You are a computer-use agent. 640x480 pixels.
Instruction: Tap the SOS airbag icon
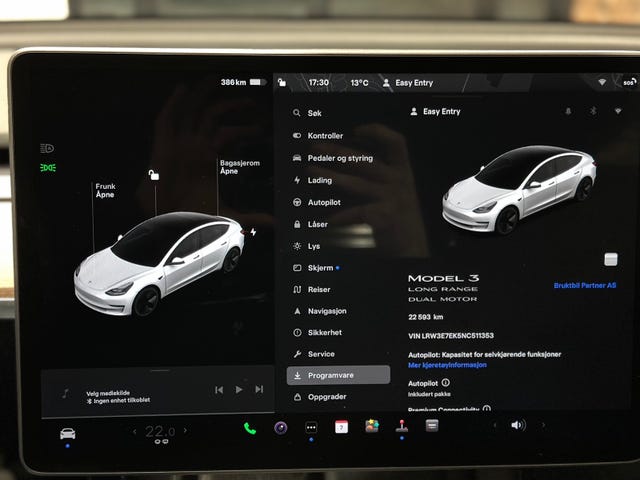point(630,82)
